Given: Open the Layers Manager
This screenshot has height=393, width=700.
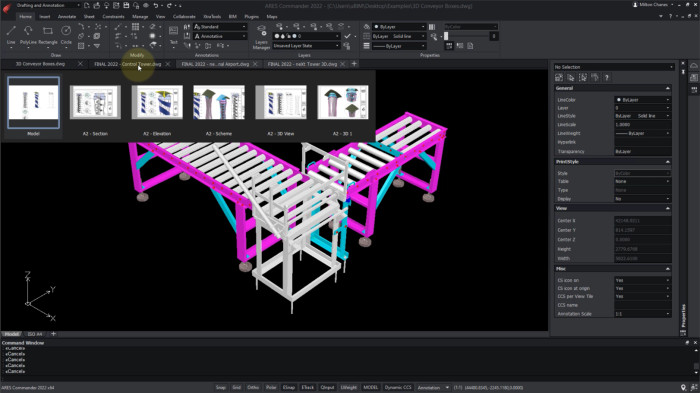Looking at the screenshot, I should coord(261,37).
